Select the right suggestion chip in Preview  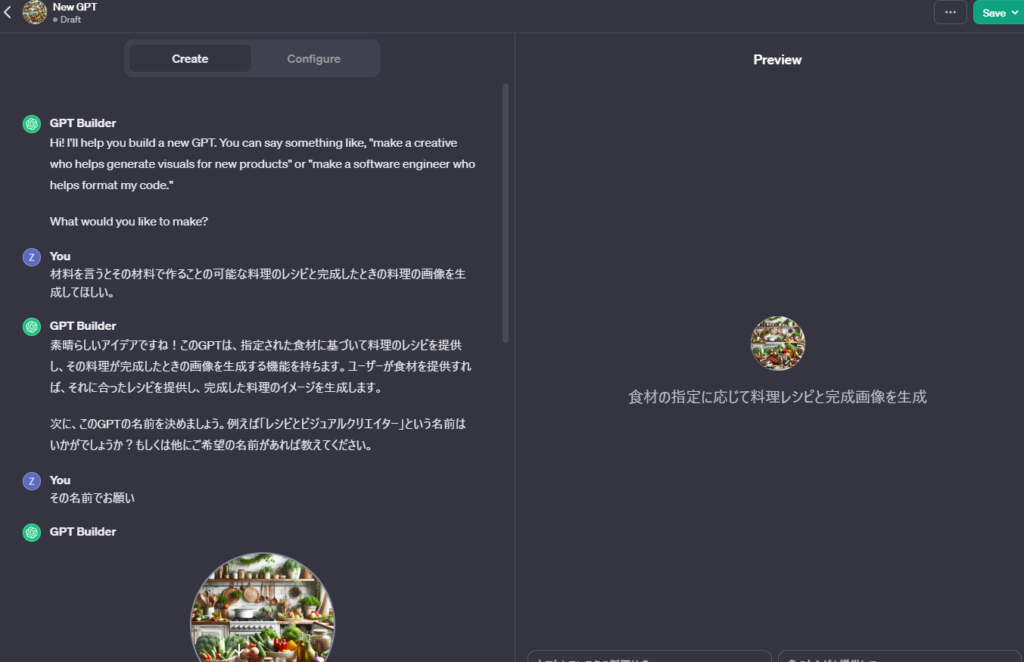coord(900,656)
